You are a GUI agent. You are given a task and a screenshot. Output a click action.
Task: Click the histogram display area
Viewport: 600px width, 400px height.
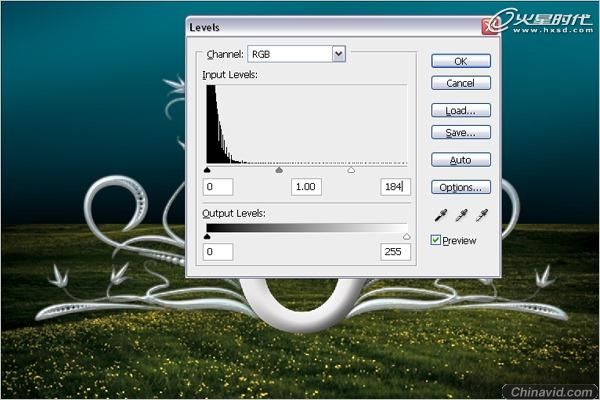[307, 125]
